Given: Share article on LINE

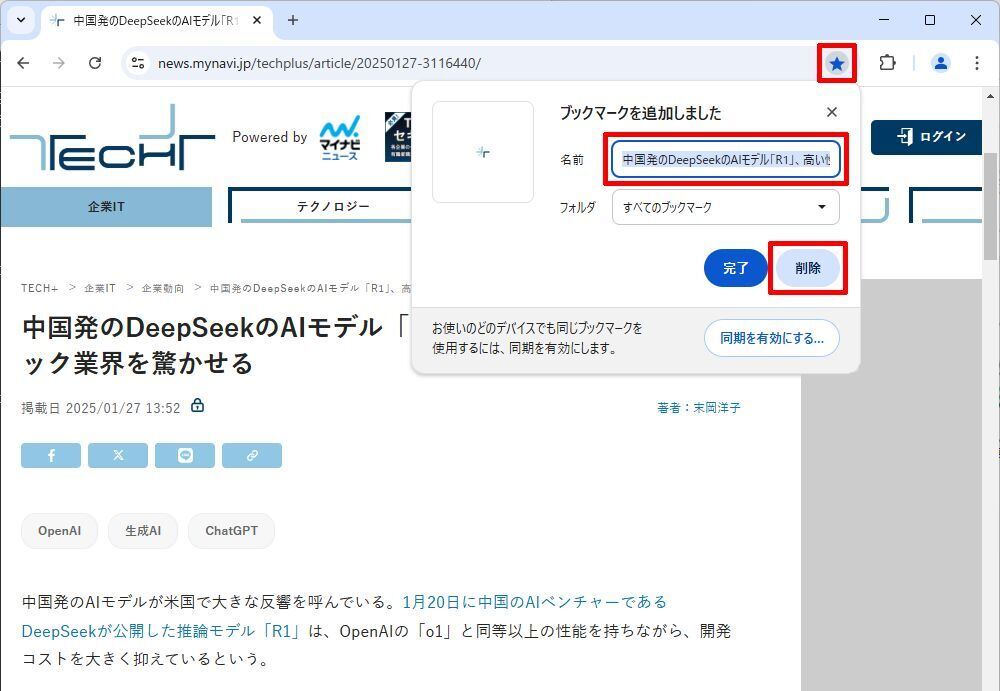Looking at the screenshot, I should point(185,456).
